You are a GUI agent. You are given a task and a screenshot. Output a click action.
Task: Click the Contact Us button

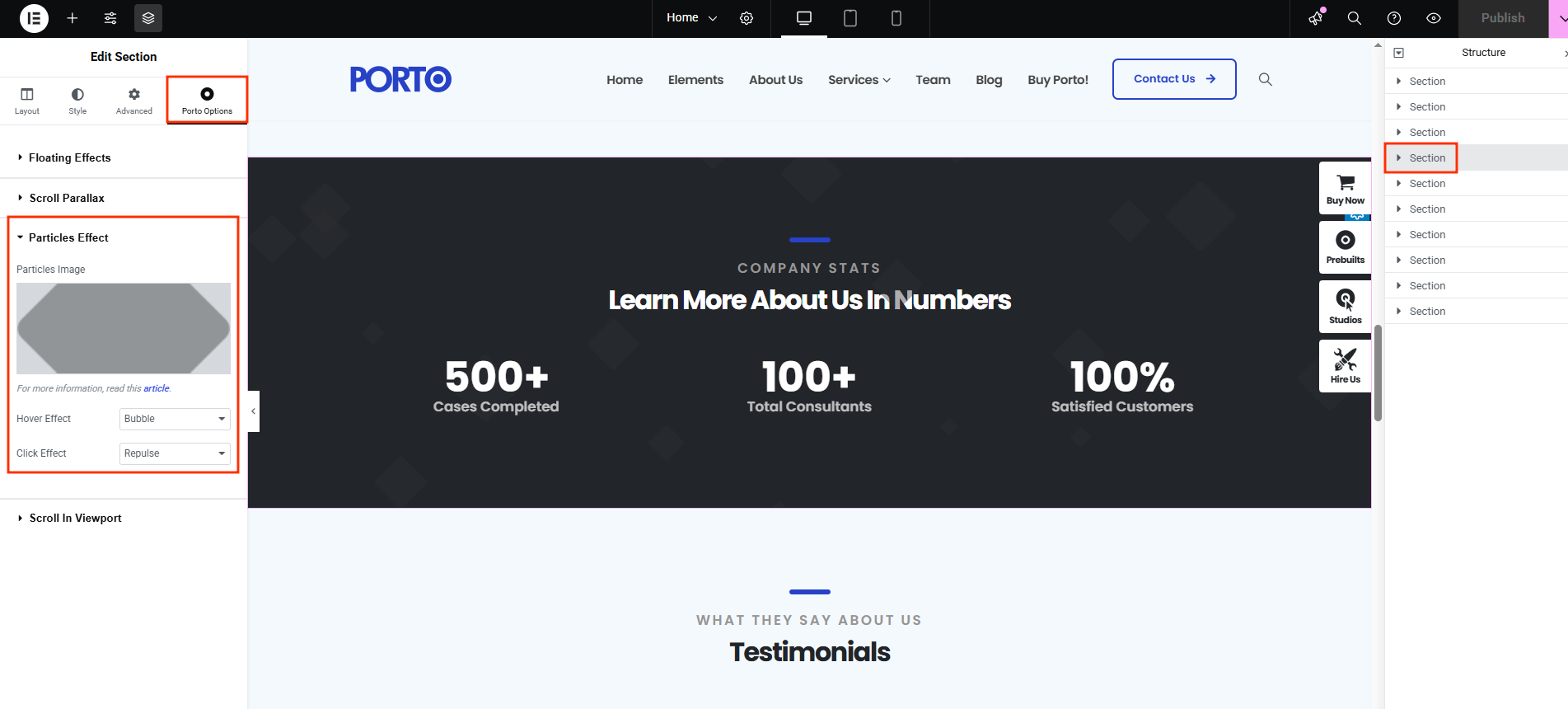(x=1174, y=79)
